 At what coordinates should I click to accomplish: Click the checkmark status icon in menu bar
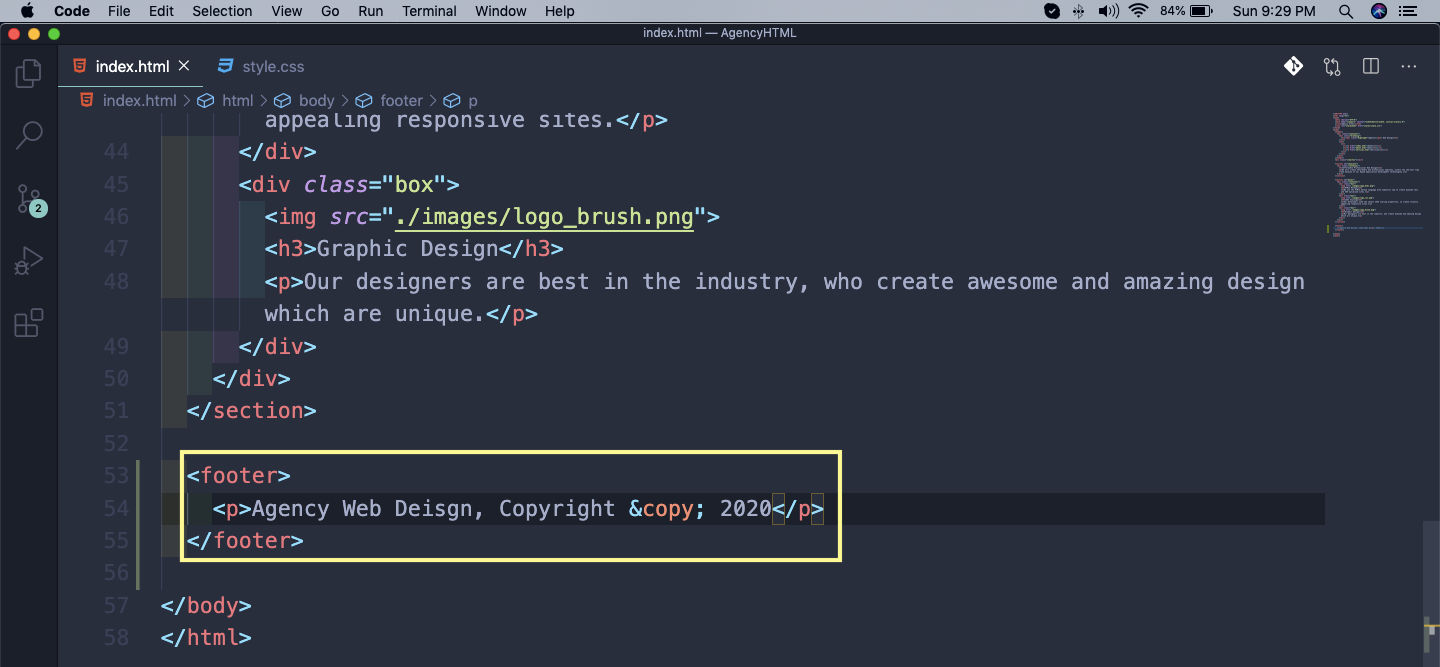click(x=1052, y=11)
